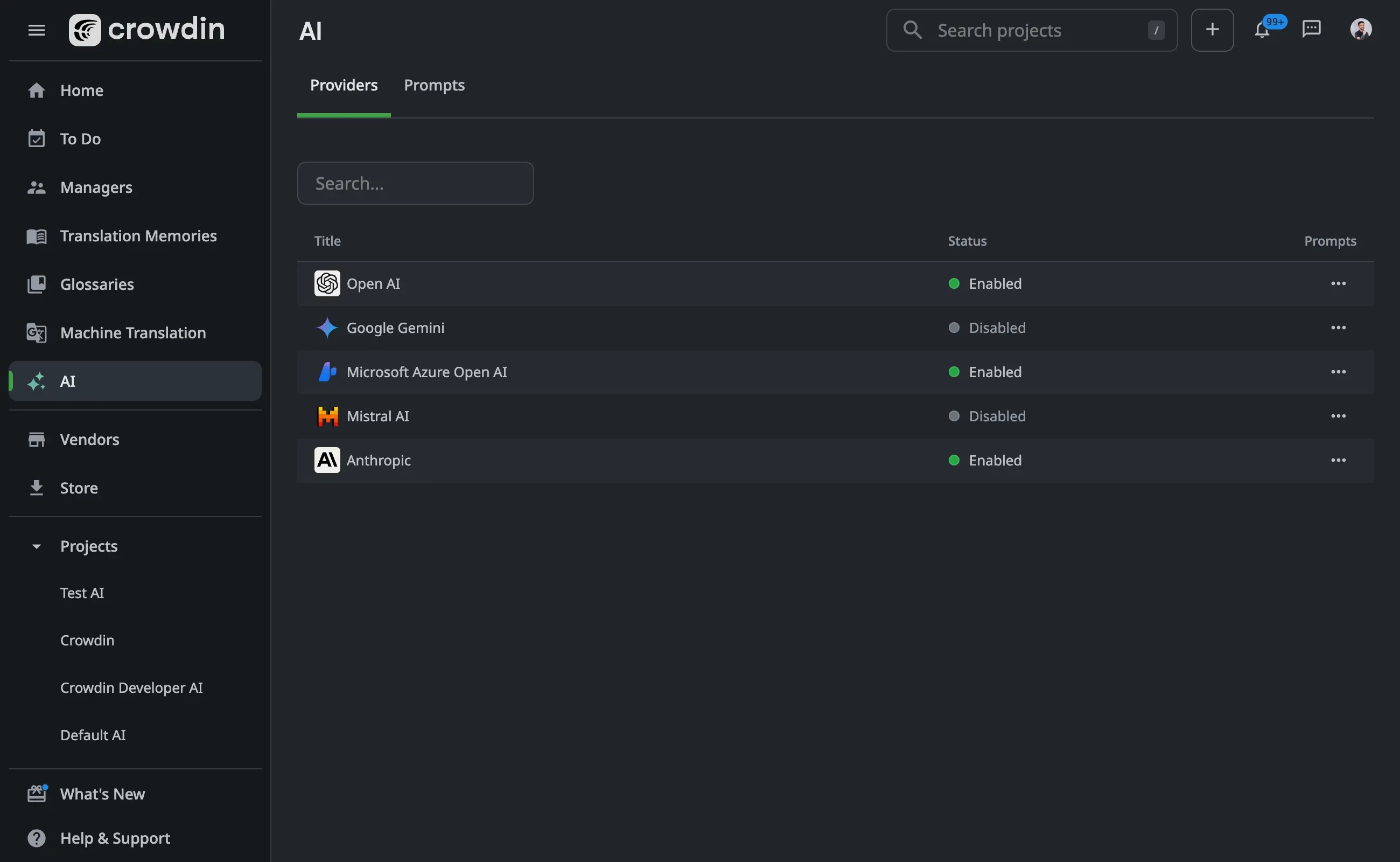Select the Providers tab
This screenshot has height=862, width=1400.
coord(344,86)
